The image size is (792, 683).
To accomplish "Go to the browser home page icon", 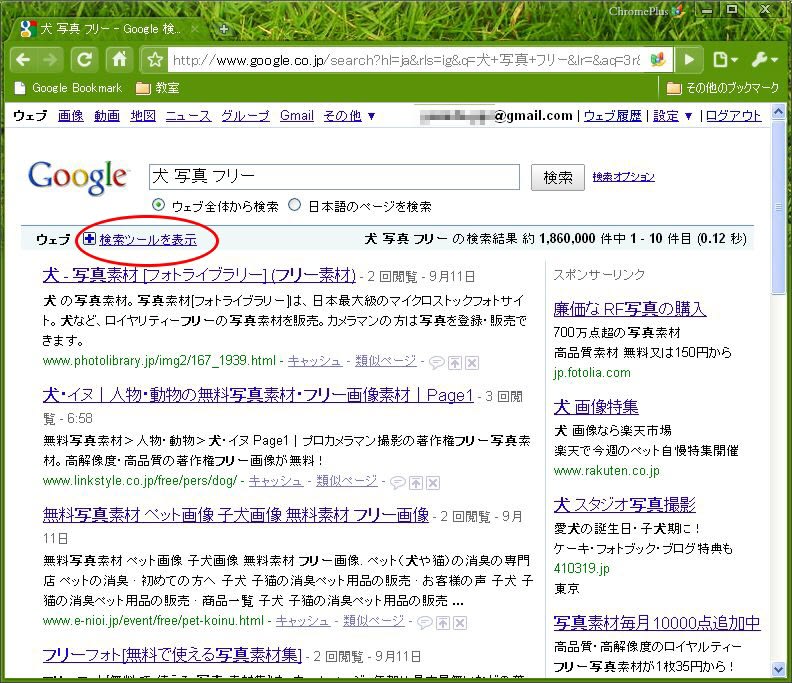I will 119,59.
